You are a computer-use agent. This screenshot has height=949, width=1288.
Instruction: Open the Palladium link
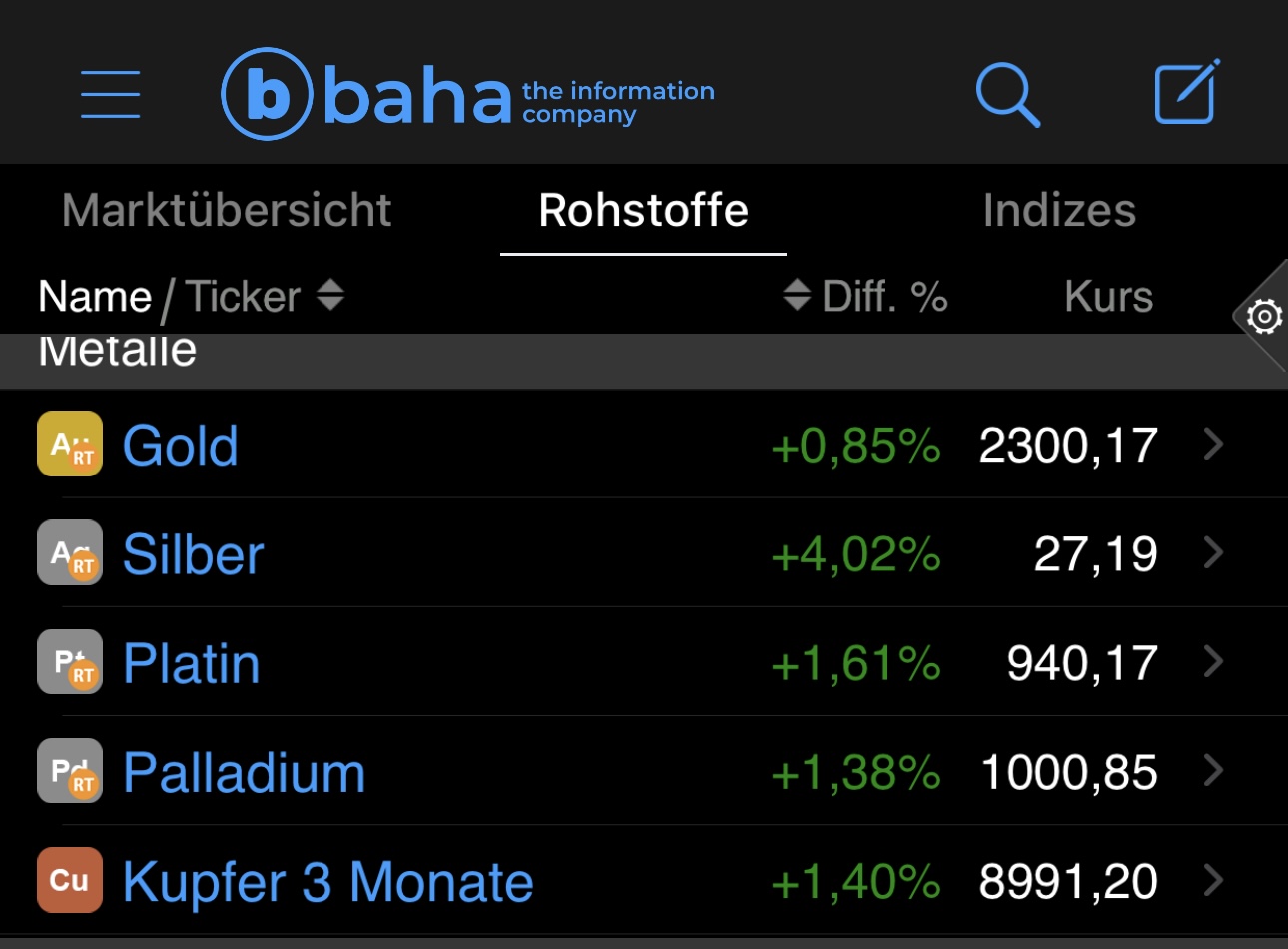point(244,772)
